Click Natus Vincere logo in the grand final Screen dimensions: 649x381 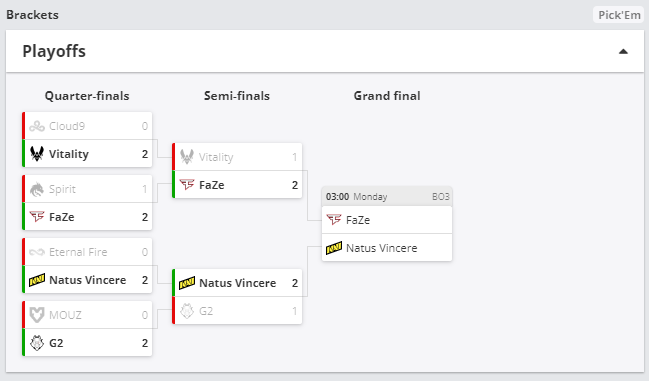tap(334, 248)
